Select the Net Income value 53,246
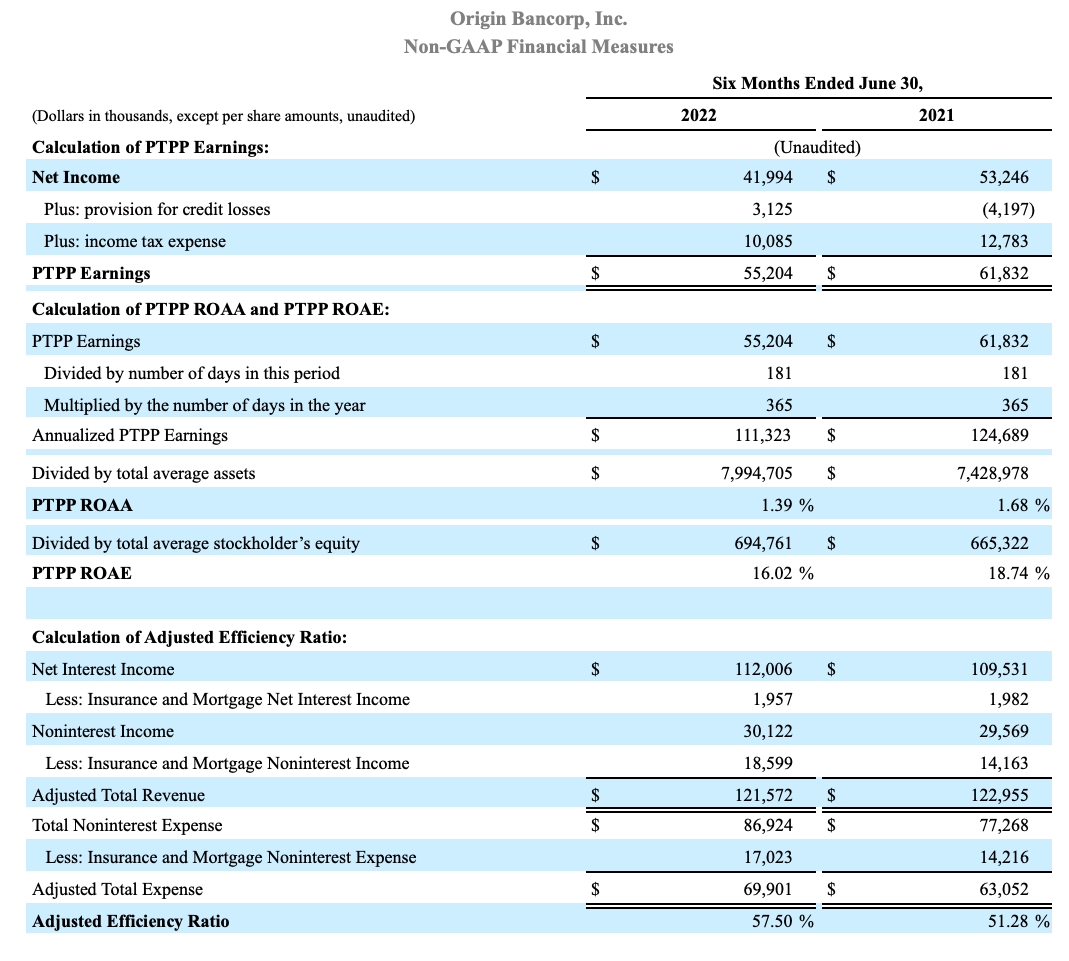 (1004, 177)
